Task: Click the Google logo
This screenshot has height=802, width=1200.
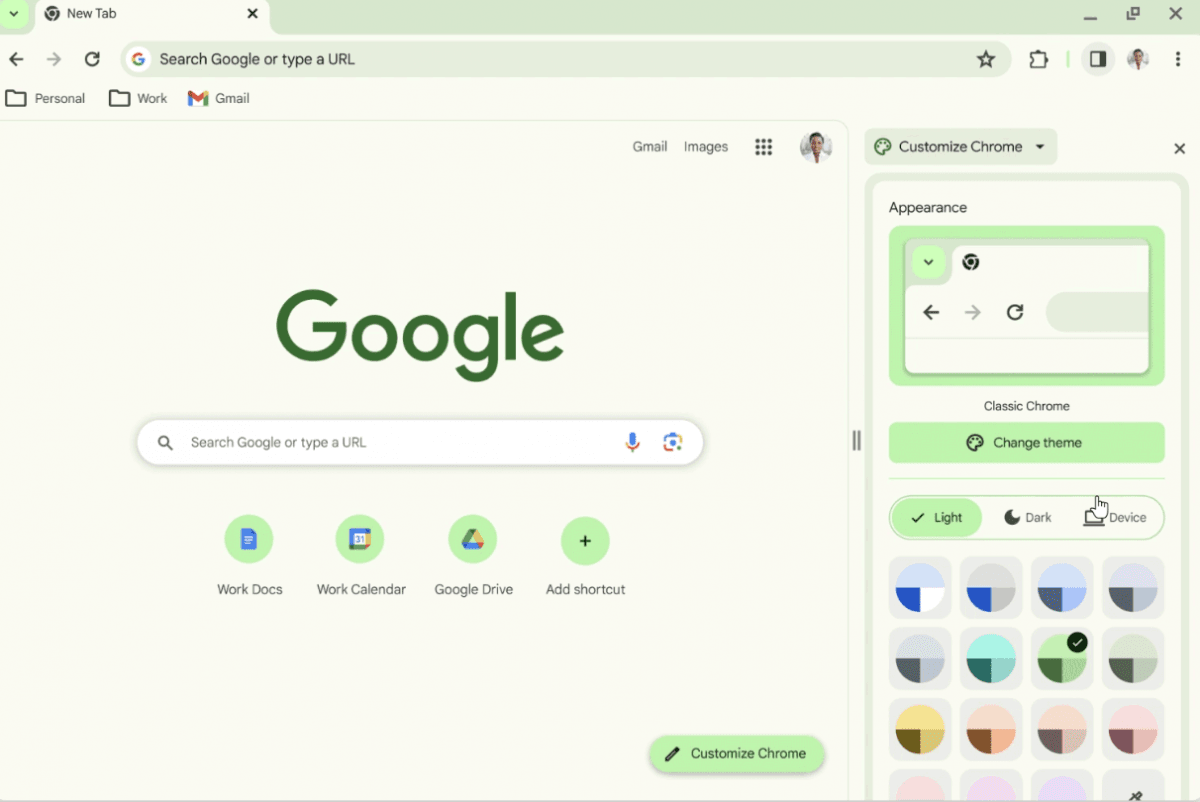Action: coord(420,335)
